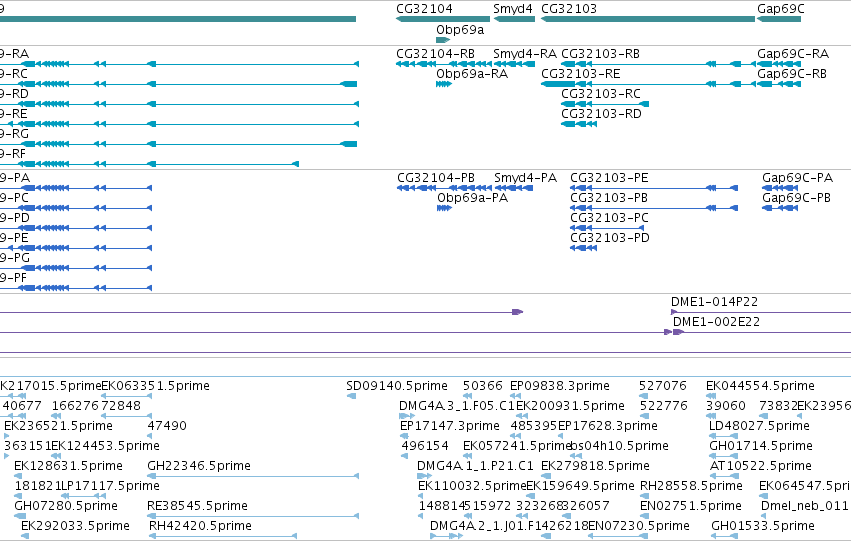Click protein CG32103-PE label

pyautogui.click(x=609, y=178)
